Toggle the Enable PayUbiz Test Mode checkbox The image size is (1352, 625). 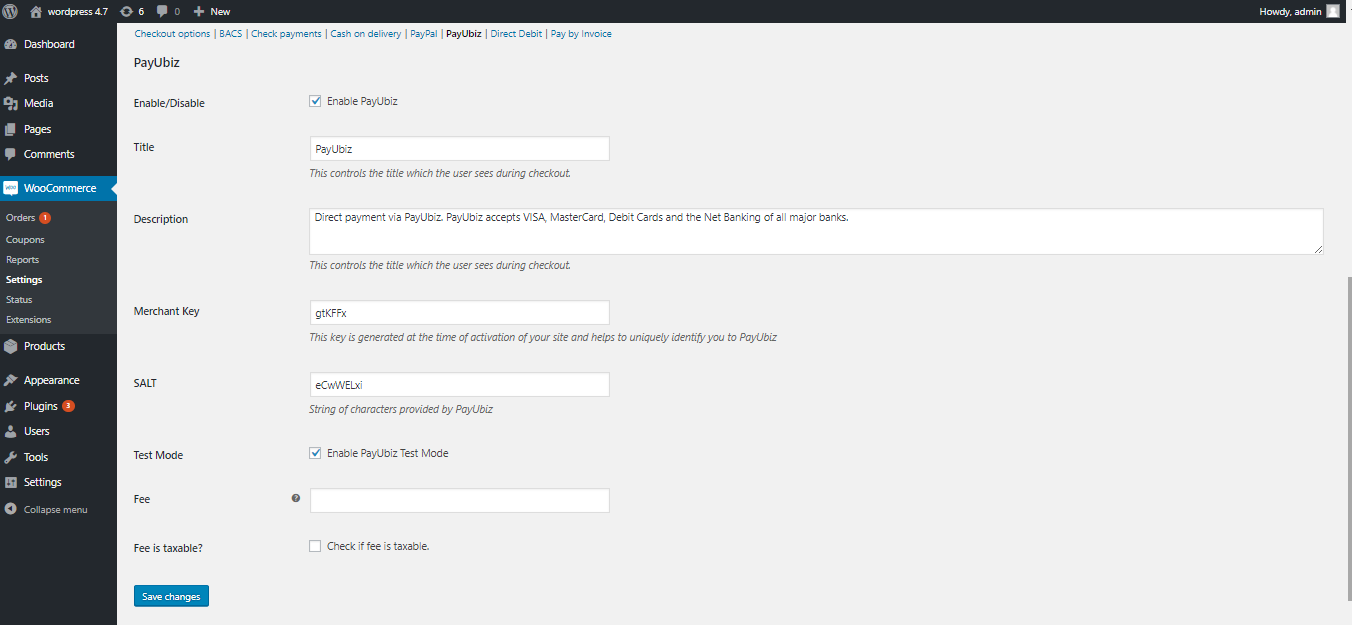(x=315, y=453)
